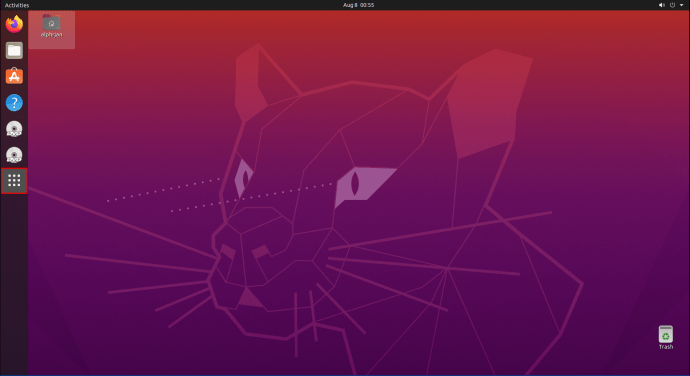Open the Help icon in dock
The width and height of the screenshot is (690, 376).
[x=14, y=103]
